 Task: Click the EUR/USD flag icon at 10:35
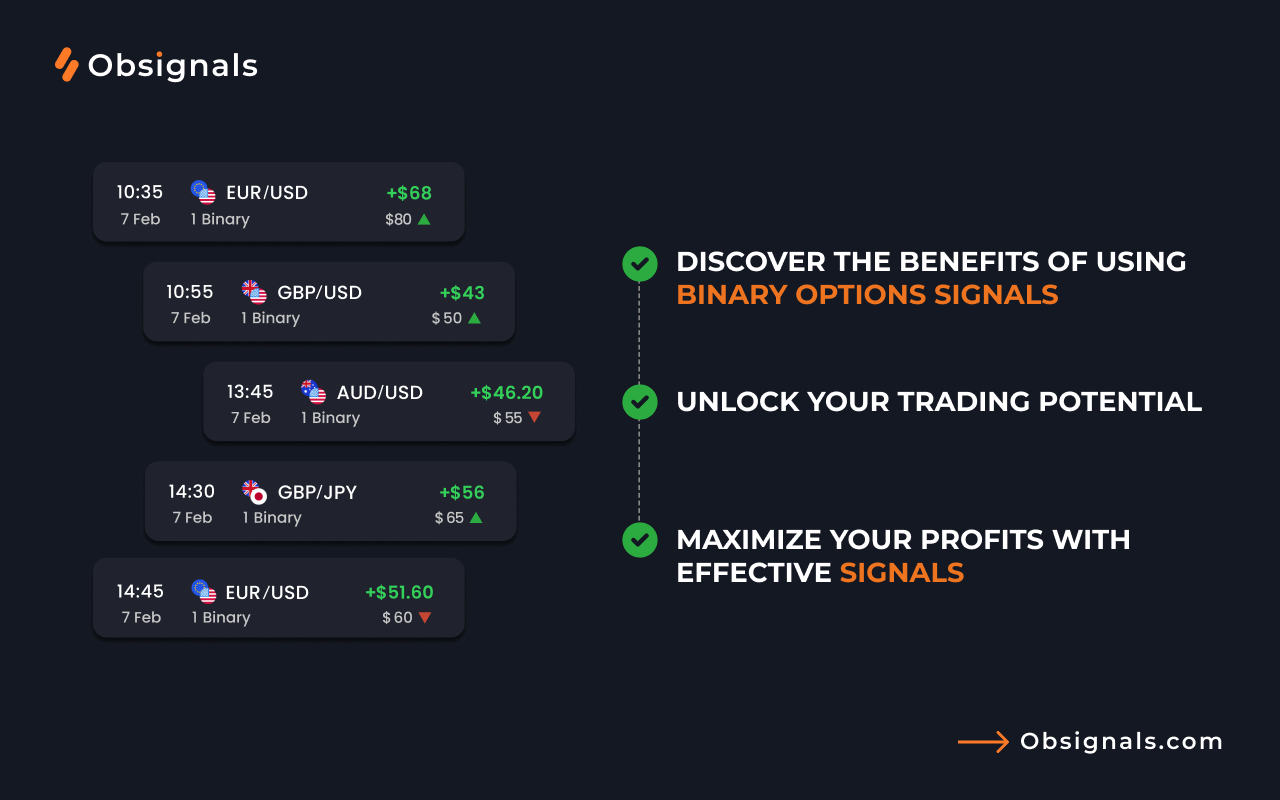[x=204, y=192]
